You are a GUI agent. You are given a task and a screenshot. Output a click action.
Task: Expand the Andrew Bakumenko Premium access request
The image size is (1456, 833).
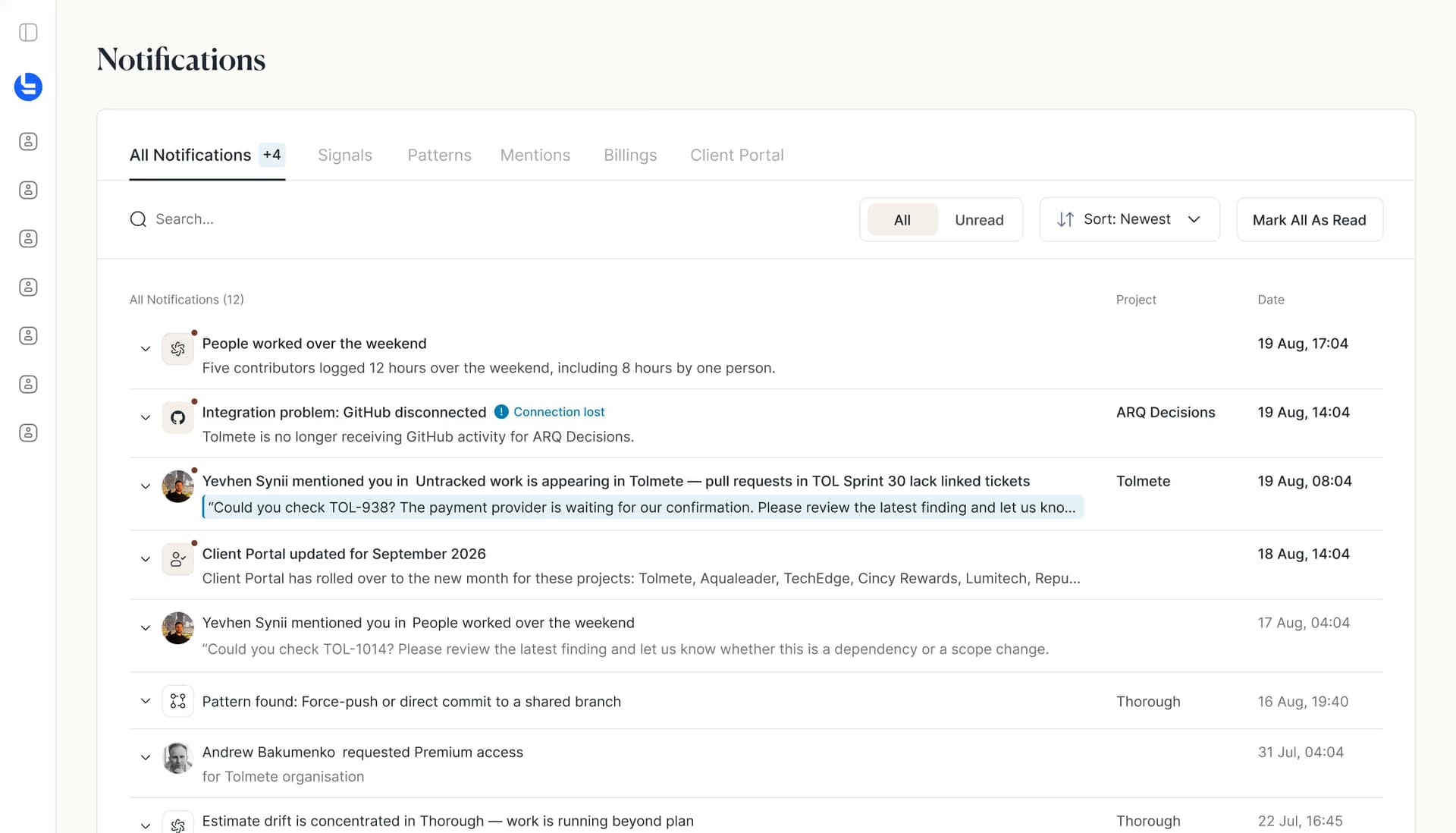coord(146,757)
